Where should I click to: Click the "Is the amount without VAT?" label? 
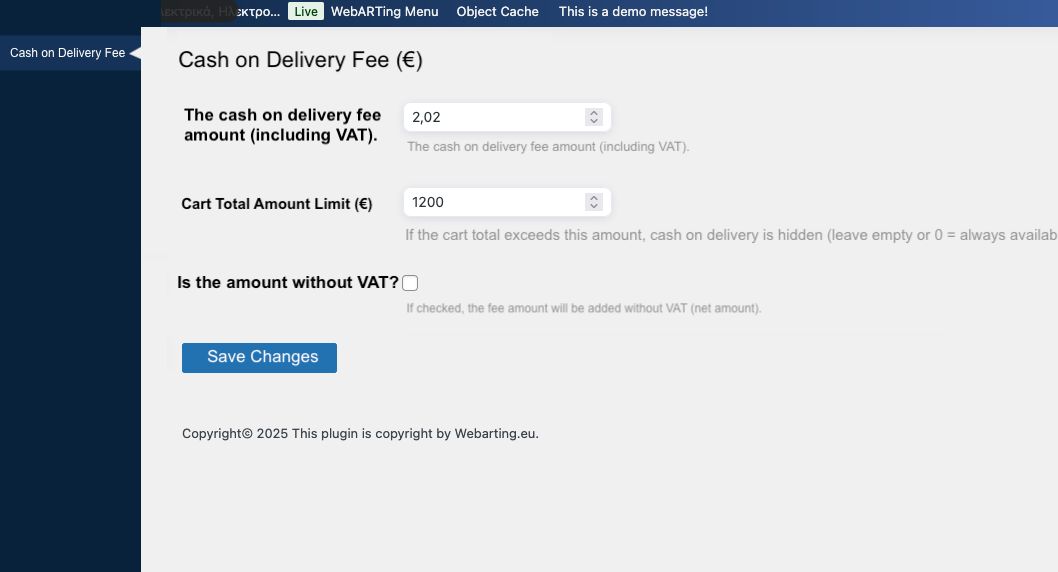pos(287,283)
